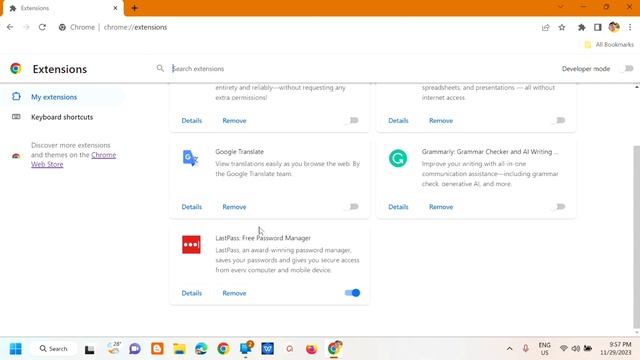Click the Grammarly extension icon
Viewport: 640px width, 360px height.
click(x=398, y=158)
